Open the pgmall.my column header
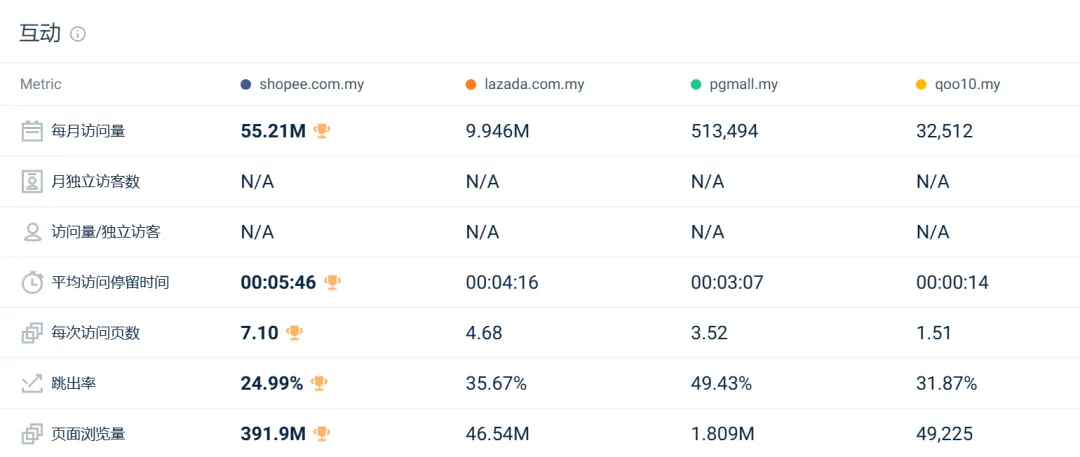The image size is (1080, 457). [x=744, y=85]
